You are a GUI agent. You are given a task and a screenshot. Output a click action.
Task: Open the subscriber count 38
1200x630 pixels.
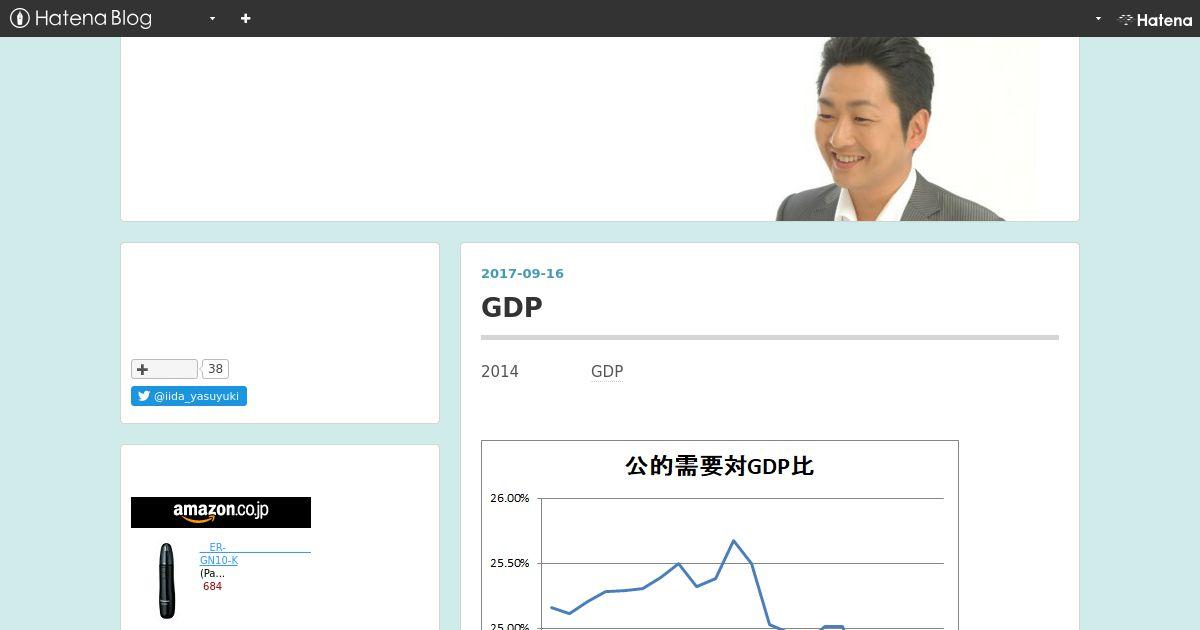215,369
